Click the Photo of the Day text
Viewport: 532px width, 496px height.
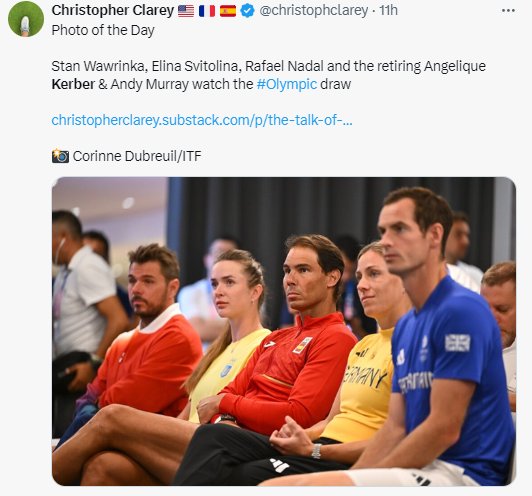[x=103, y=30]
